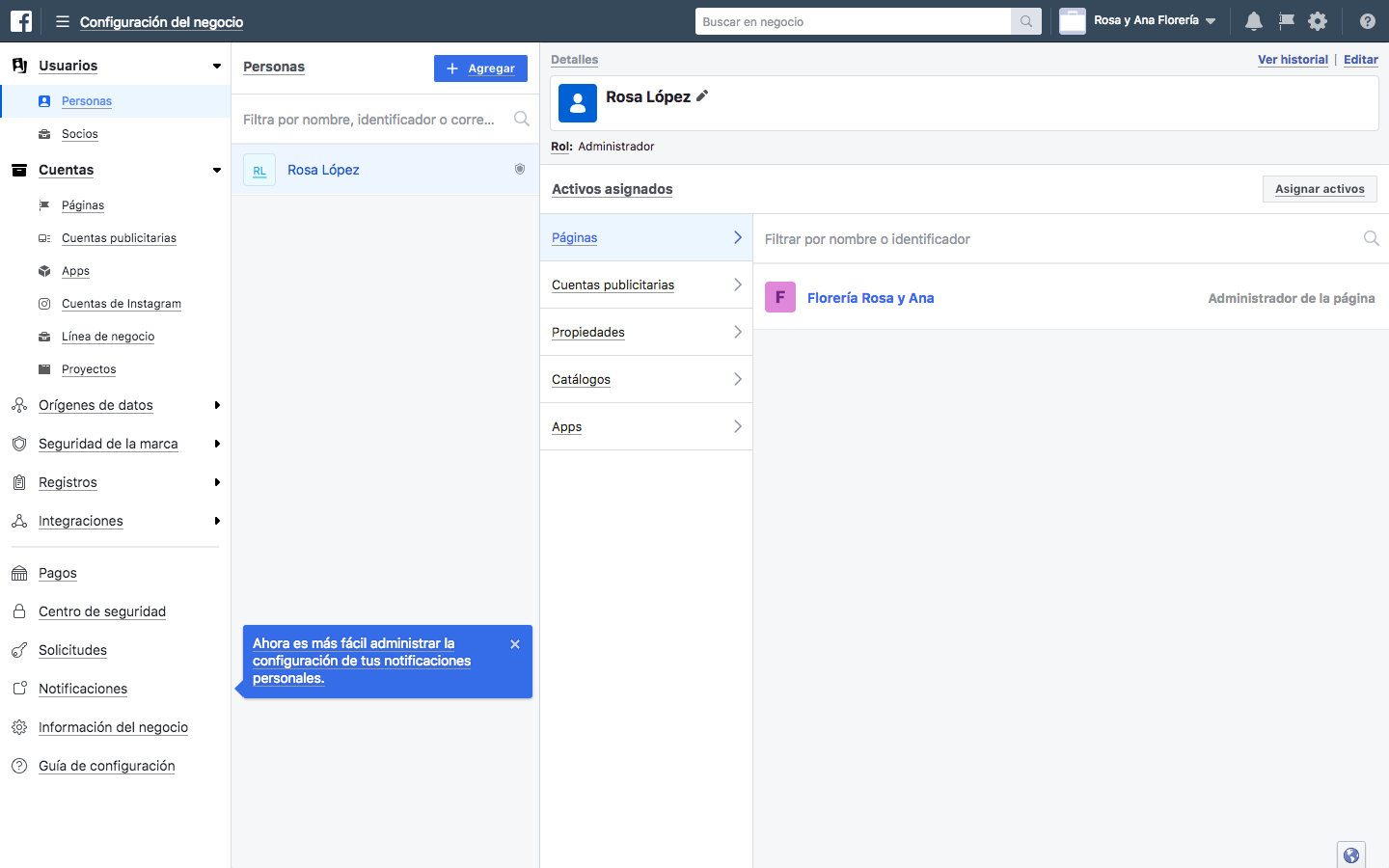The width and height of the screenshot is (1389, 868).
Task: Click the pink F page icon
Action: coord(780,297)
